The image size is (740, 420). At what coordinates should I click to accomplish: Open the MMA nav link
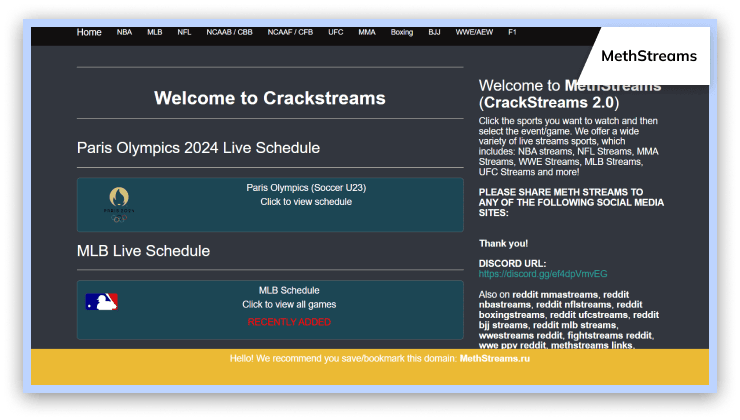367,32
